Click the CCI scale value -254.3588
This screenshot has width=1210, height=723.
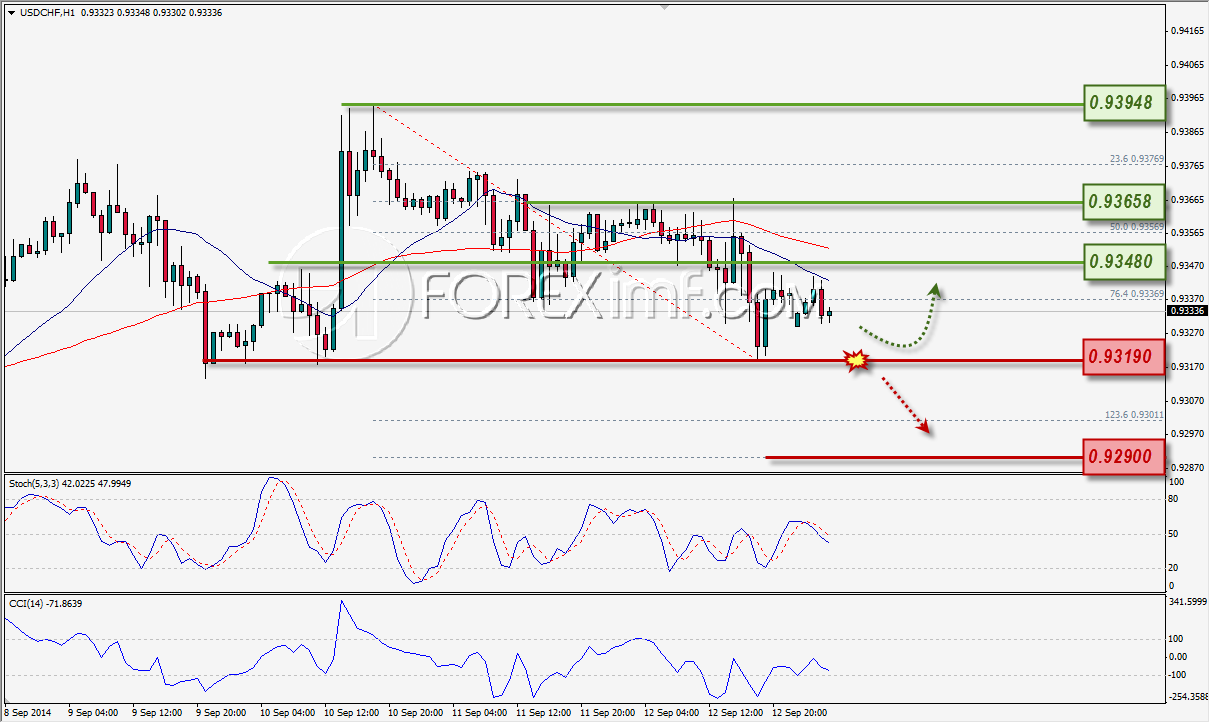tap(1188, 696)
